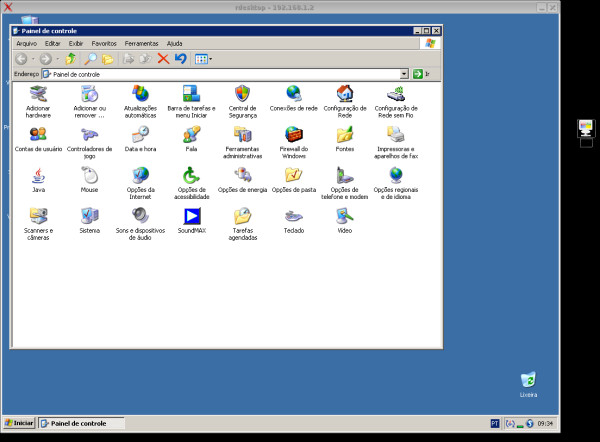Open the Sistema icon
The image size is (600, 442).
(90, 221)
